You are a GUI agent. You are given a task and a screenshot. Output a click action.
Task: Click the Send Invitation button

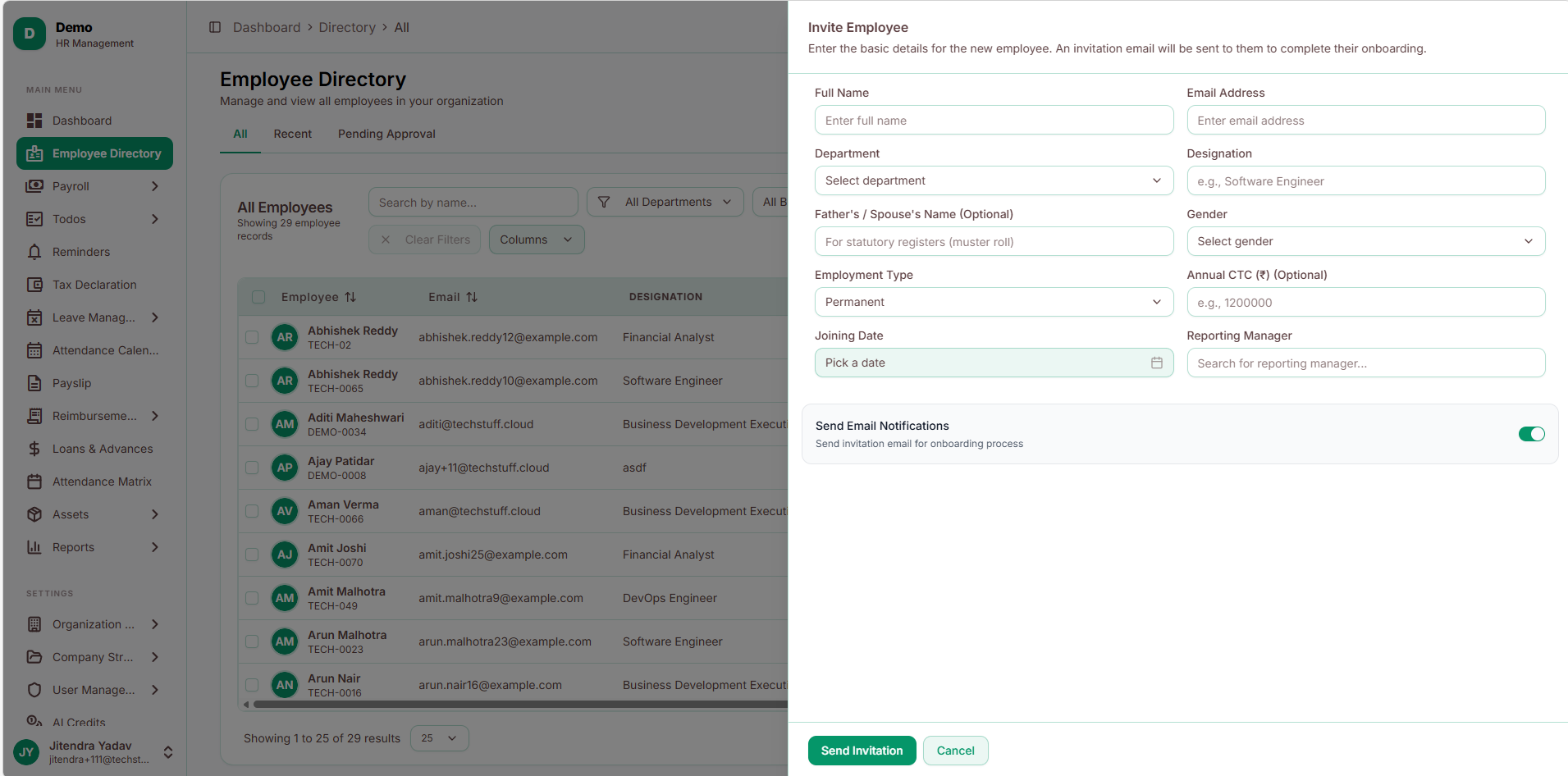[x=862, y=751]
